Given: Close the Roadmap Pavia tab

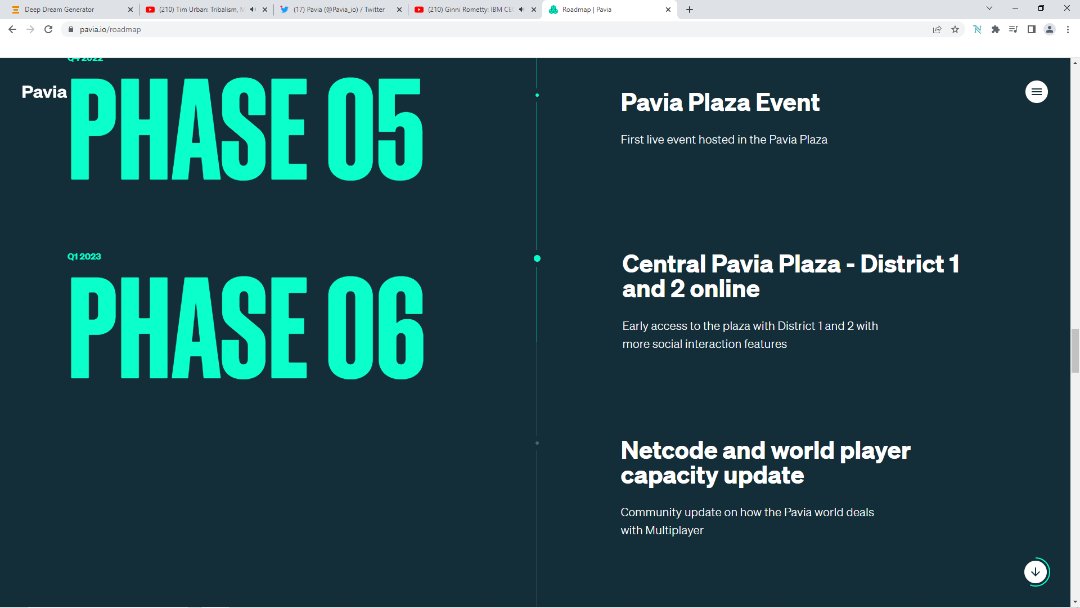Looking at the screenshot, I should click(x=667, y=10).
